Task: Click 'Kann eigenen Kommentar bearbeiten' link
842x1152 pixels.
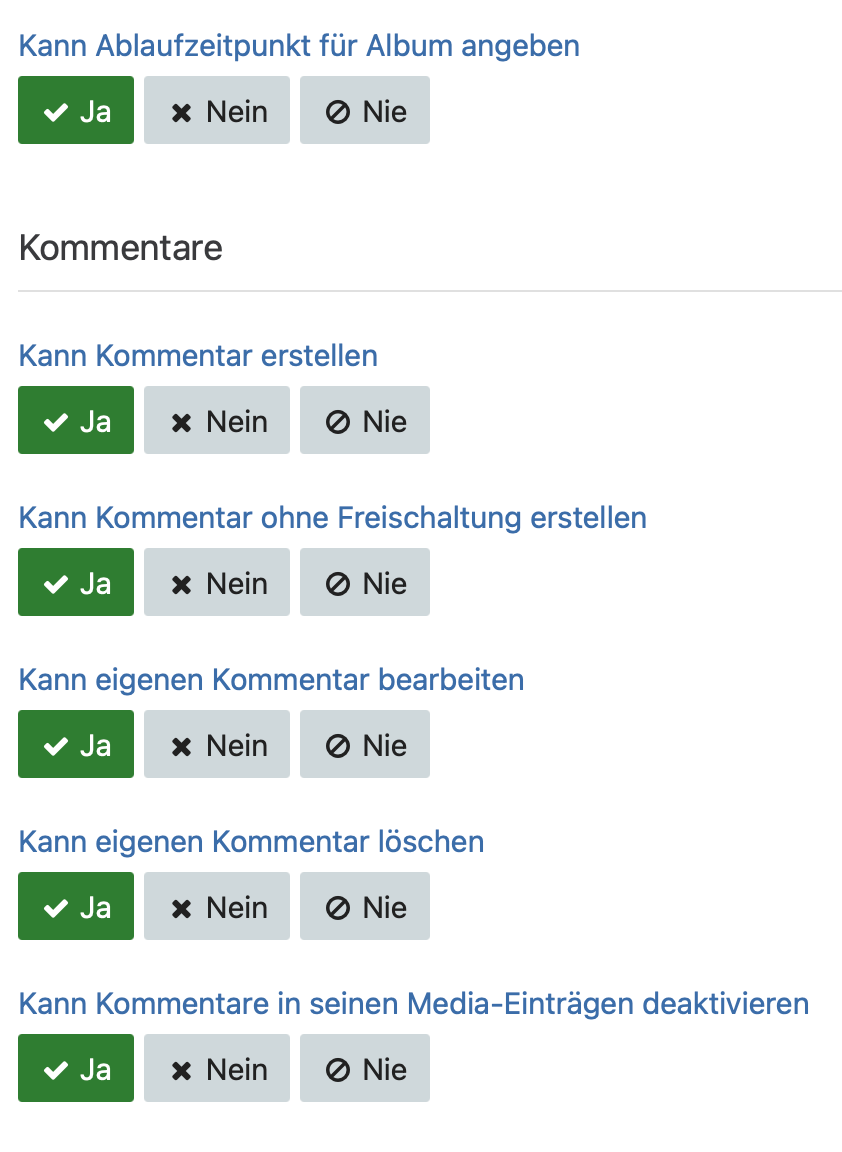Action: click(271, 680)
